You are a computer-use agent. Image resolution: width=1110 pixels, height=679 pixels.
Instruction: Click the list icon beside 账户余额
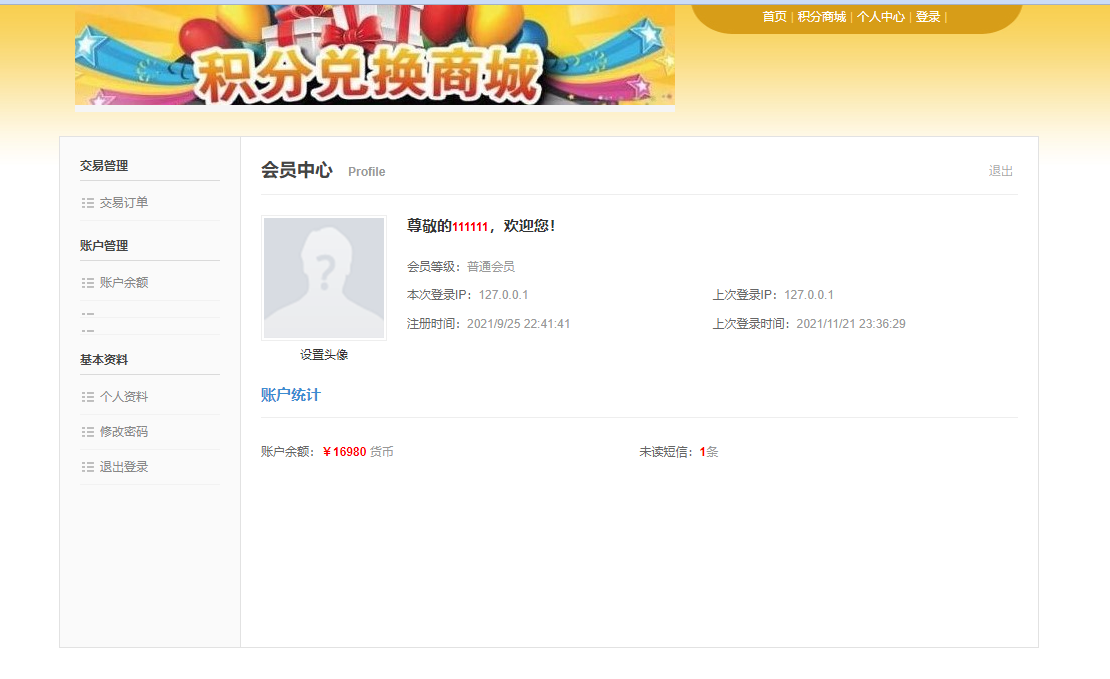(88, 283)
